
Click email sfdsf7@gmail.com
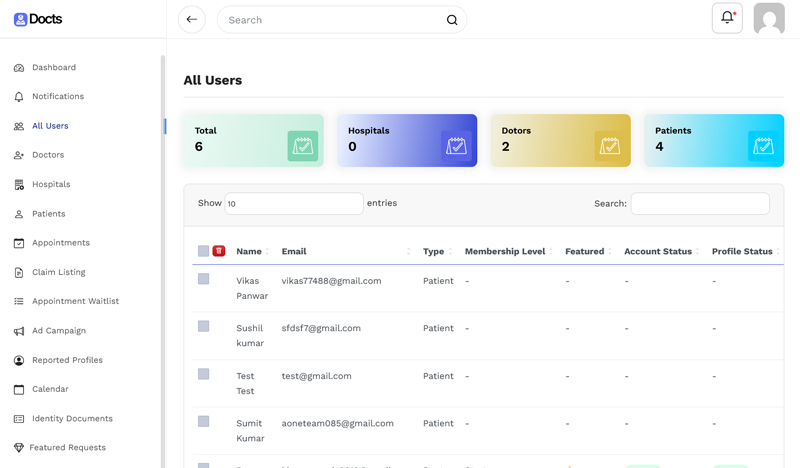[x=321, y=329]
